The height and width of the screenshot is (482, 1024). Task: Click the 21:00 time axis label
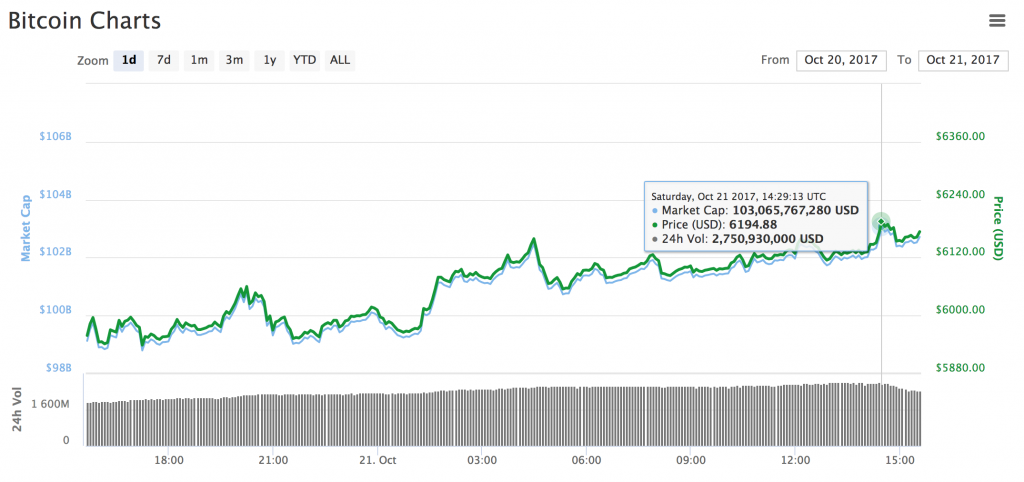coord(273,460)
